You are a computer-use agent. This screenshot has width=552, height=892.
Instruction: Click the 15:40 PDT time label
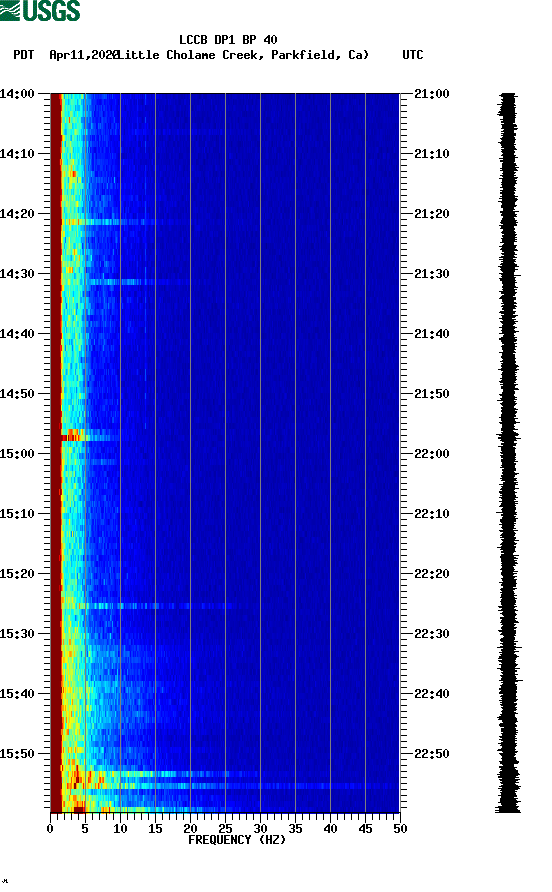pos(18,694)
